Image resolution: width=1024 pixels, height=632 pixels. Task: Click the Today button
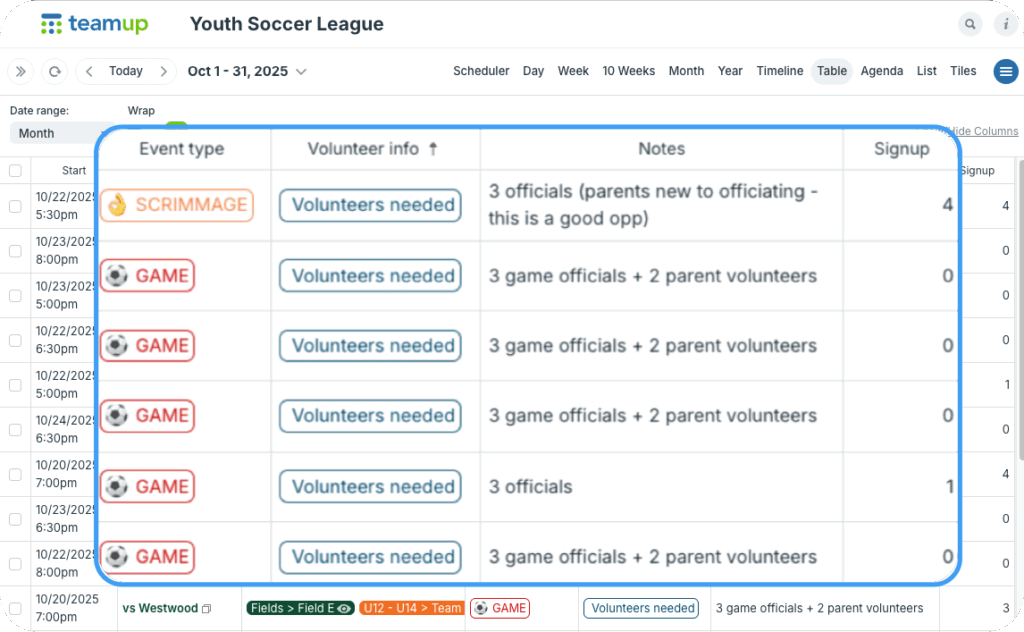click(x=126, y=71)
